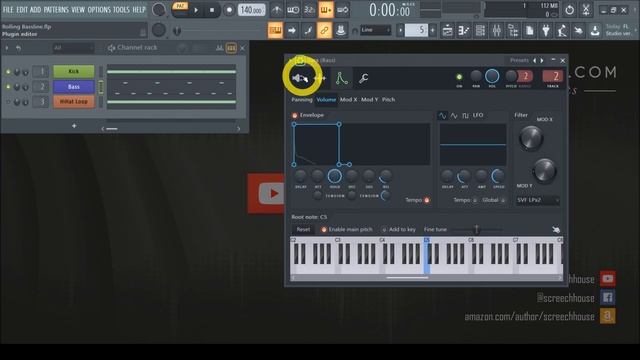Viewport: 640px width, 360px height.
Task: Open the FILE menu
Action: [8, 10]
